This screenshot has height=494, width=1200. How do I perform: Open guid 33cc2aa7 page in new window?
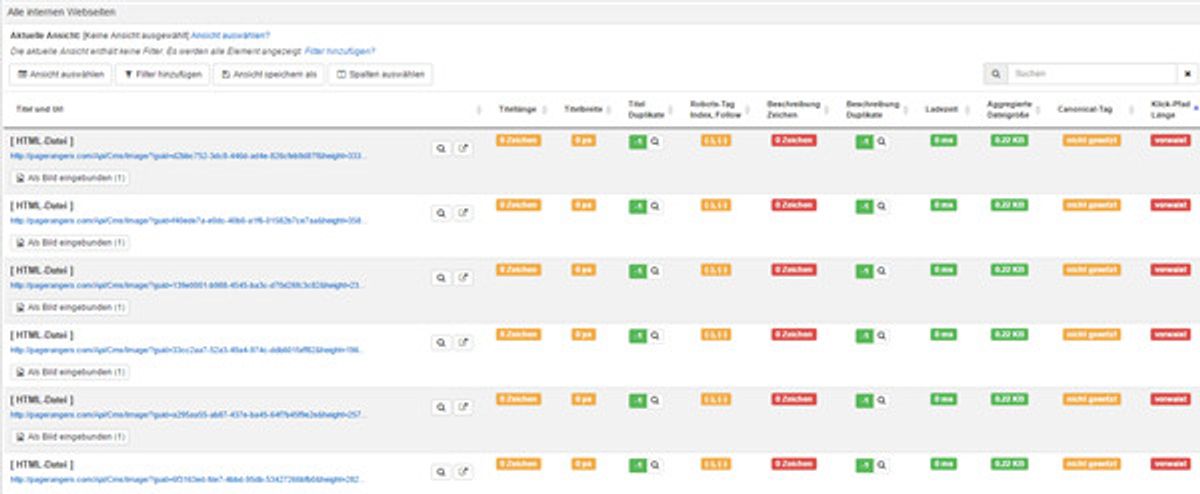(464, 342)
